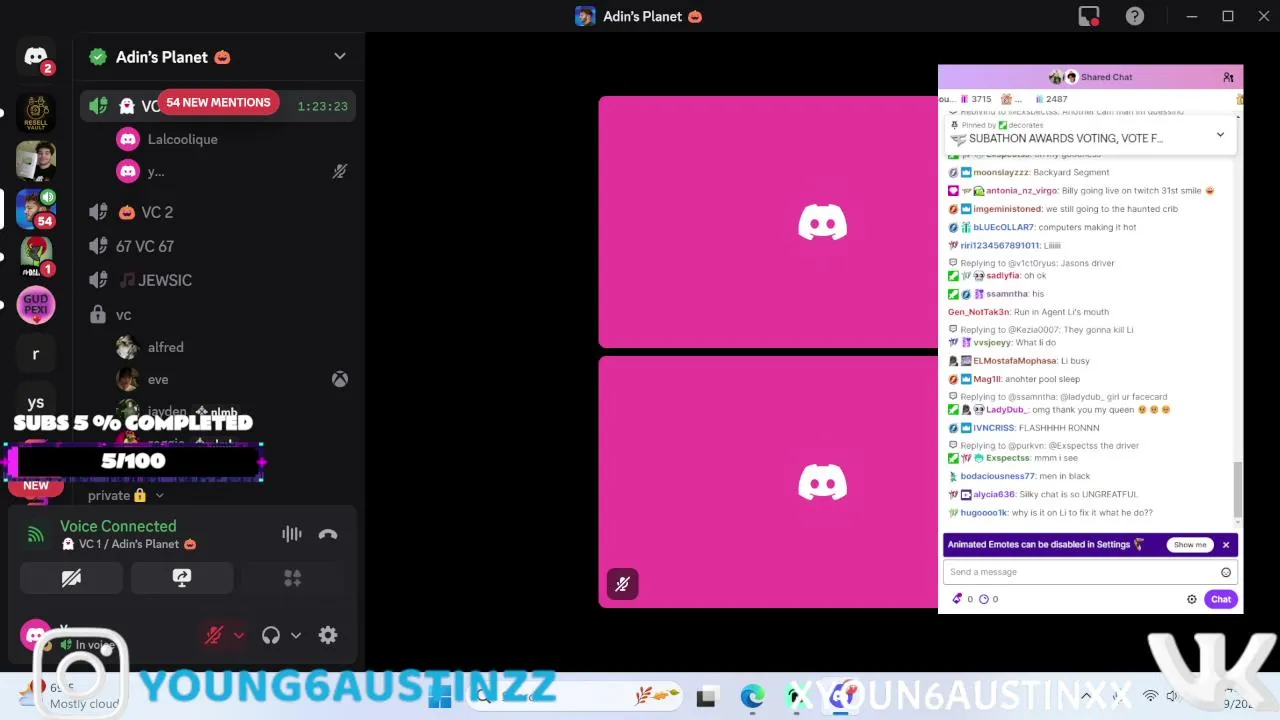The width and height of the screenshot is (1280, 720).
Task: Click Shared Chat header title
Action: point(1106,77)
